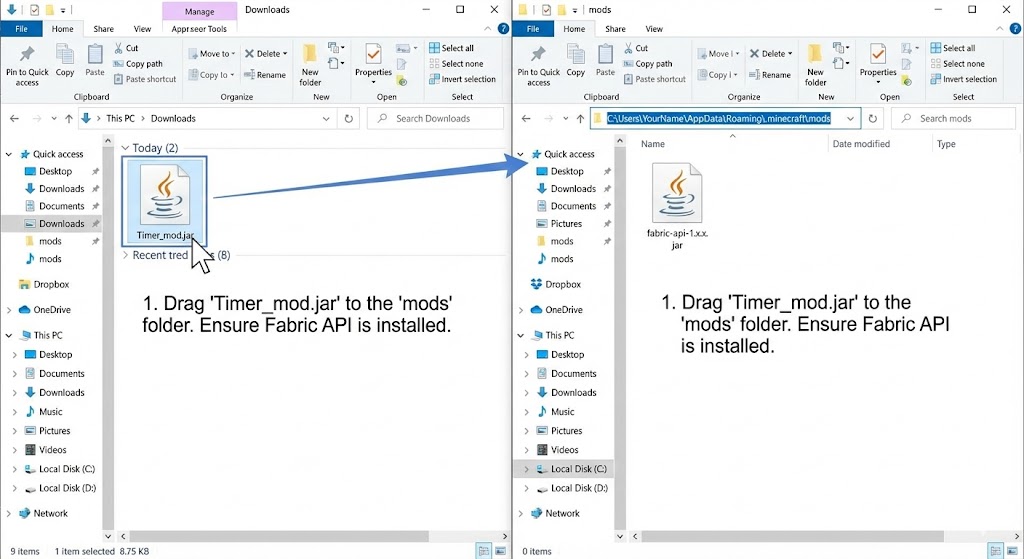
Task: Click Back arrow in Downloads window
Action: [x=14, y=118]
